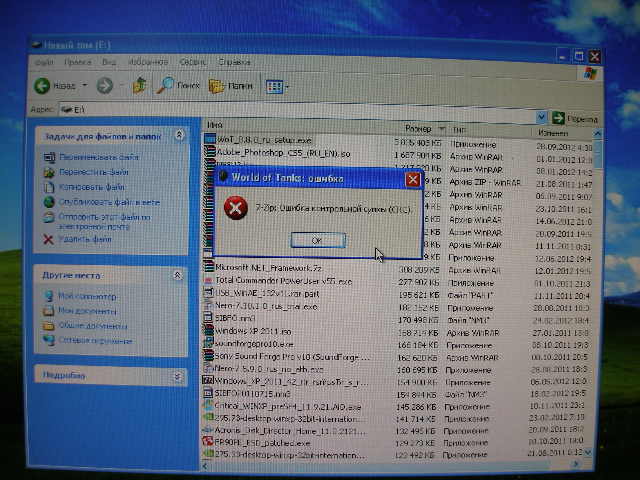This screenshot has height=480, width=640.
Task: Open the Сервис menu
Action: pyautogui.click(x=192, y=62)
